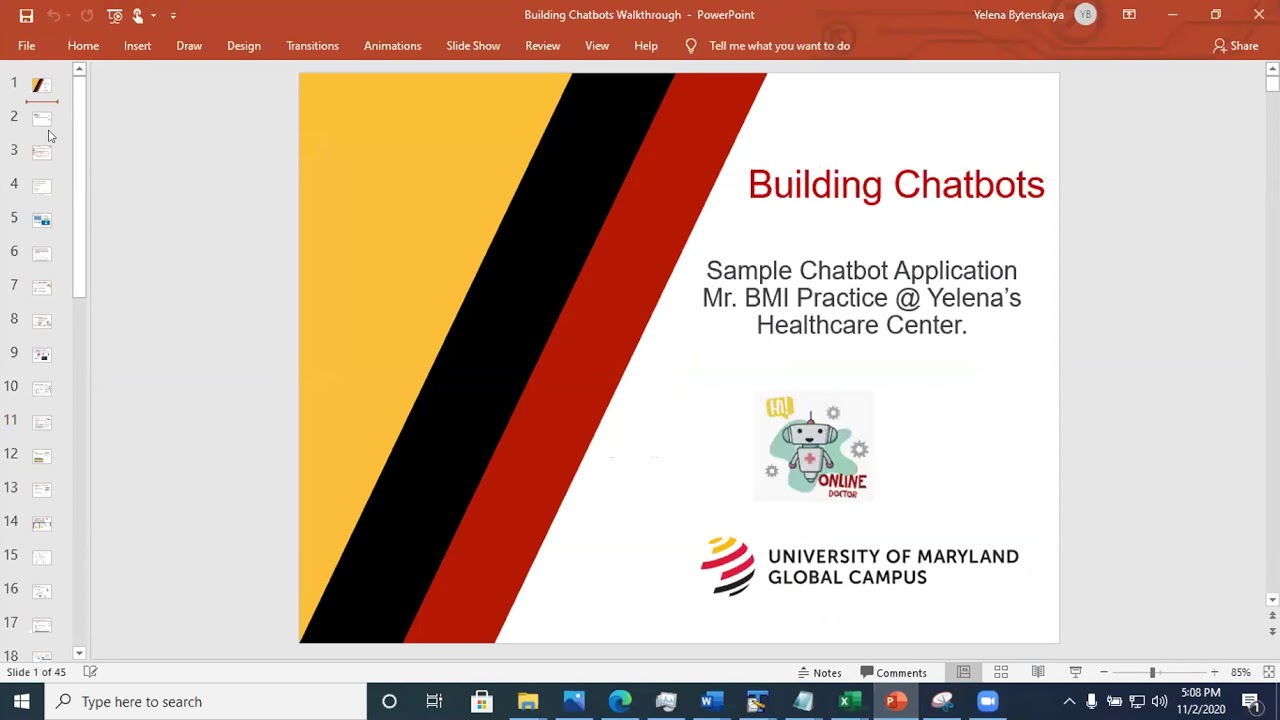Switch to Slide Sorter view
1280x720 pixels.
[1001, 672]
